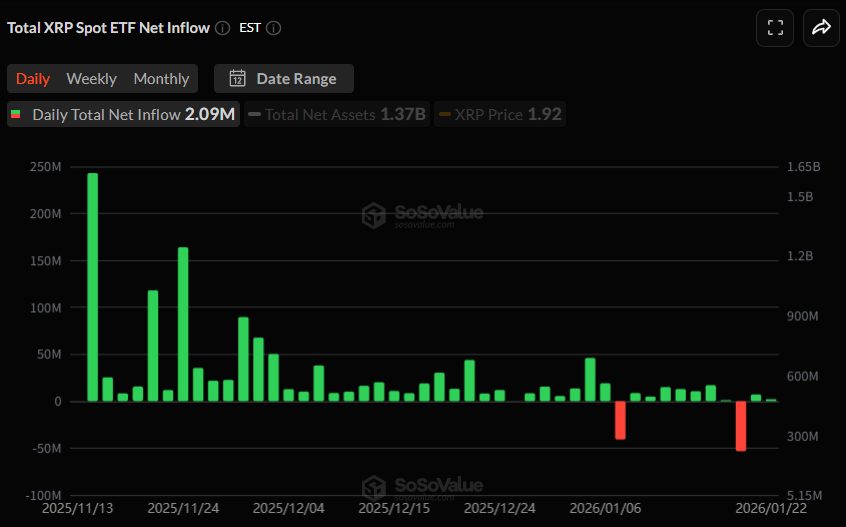Click the red outflow bar near 2026/01/06
The width and height of the screenshot is (846, 527).
[x=620, y=420]
